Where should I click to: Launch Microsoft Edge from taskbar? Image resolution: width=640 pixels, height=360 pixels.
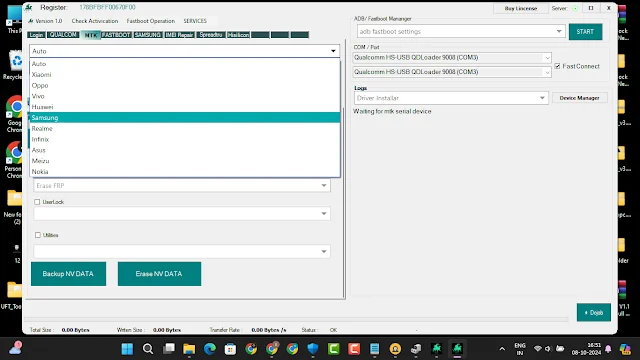click(x=210, y=349)
